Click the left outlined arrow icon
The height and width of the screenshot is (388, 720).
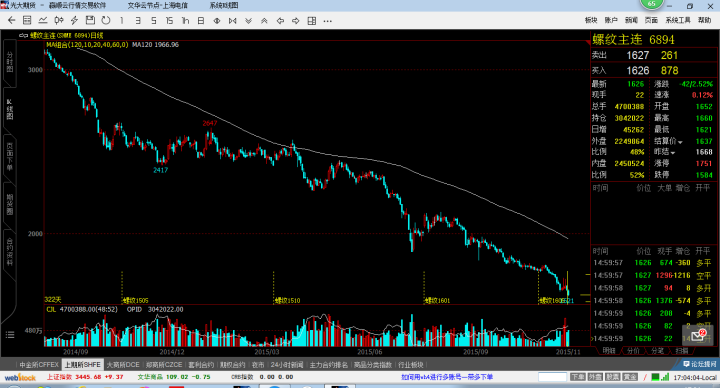coord(280,21)
